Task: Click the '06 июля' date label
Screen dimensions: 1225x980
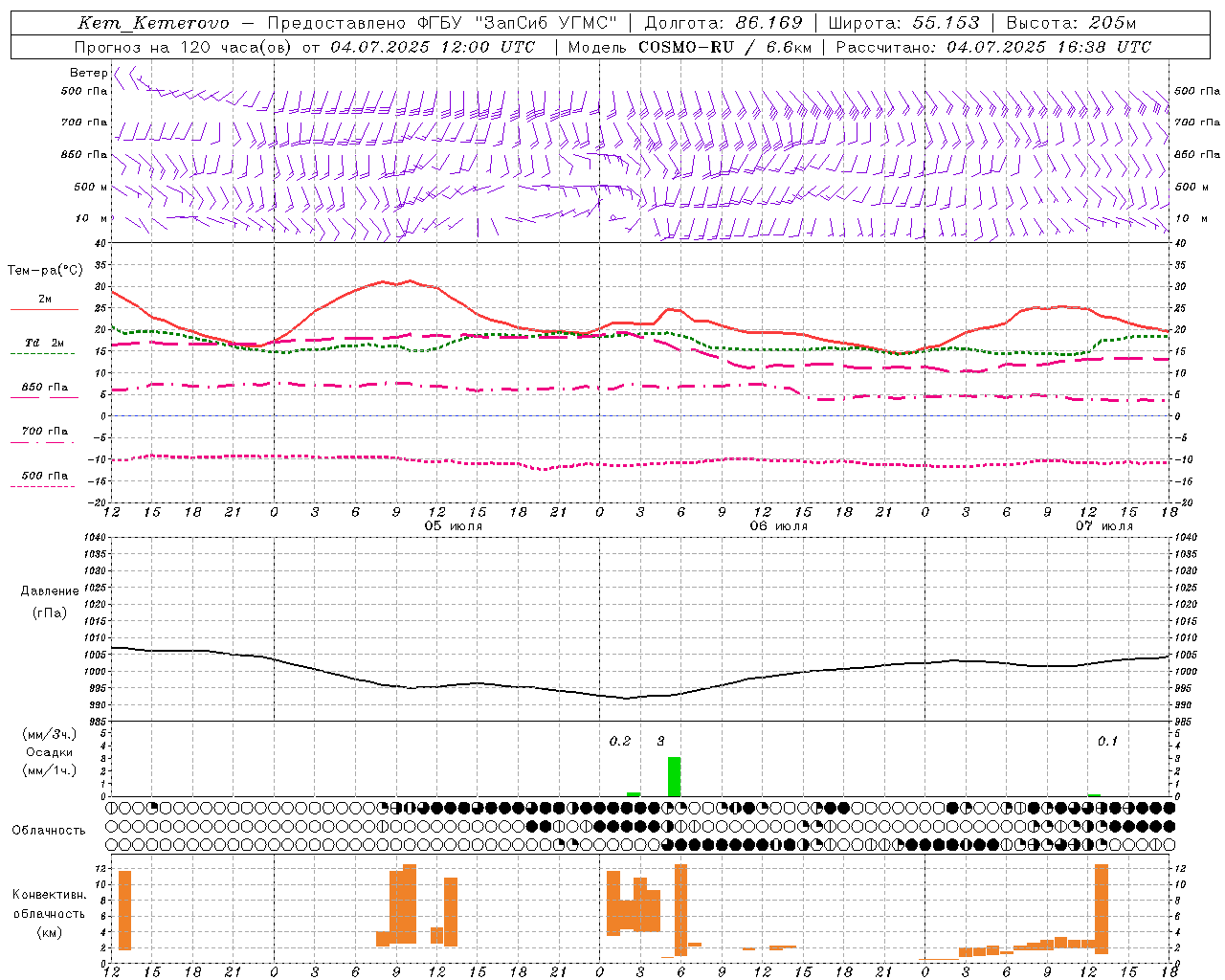Action: 779,526
